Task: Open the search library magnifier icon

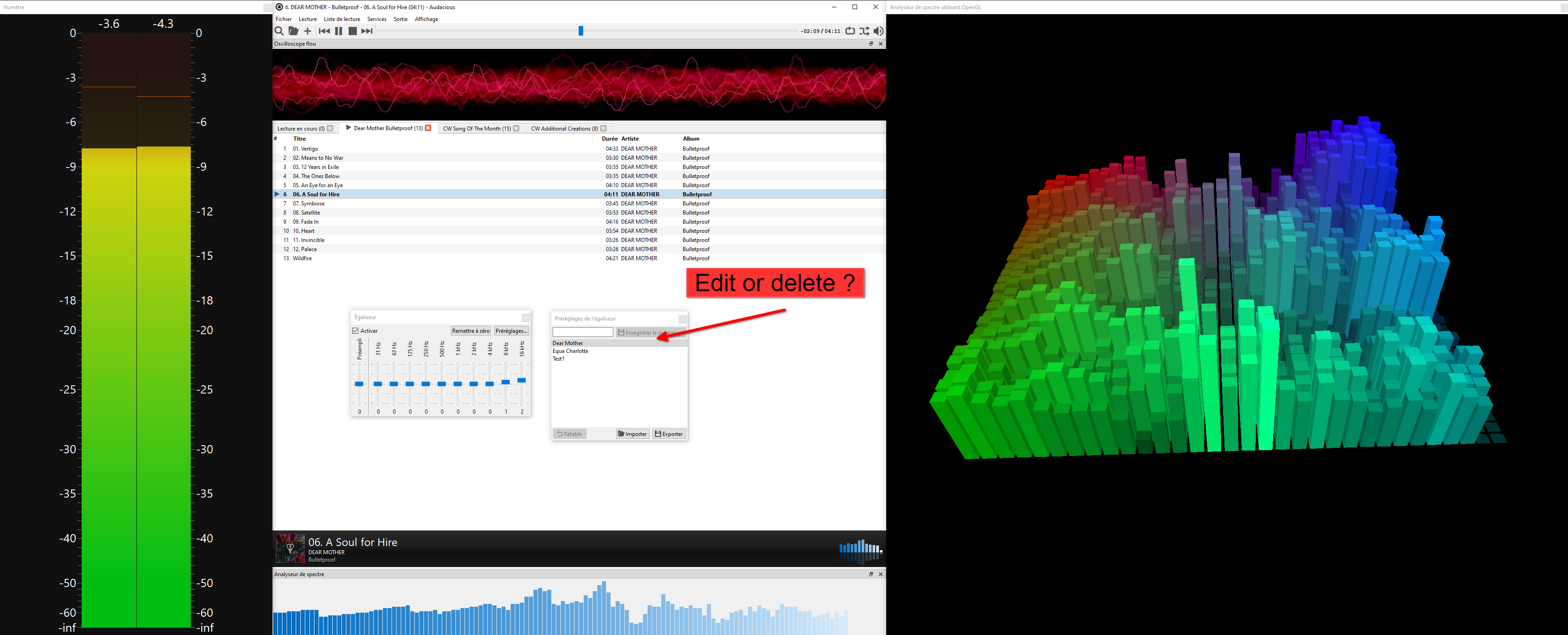Action: point(279,31)
